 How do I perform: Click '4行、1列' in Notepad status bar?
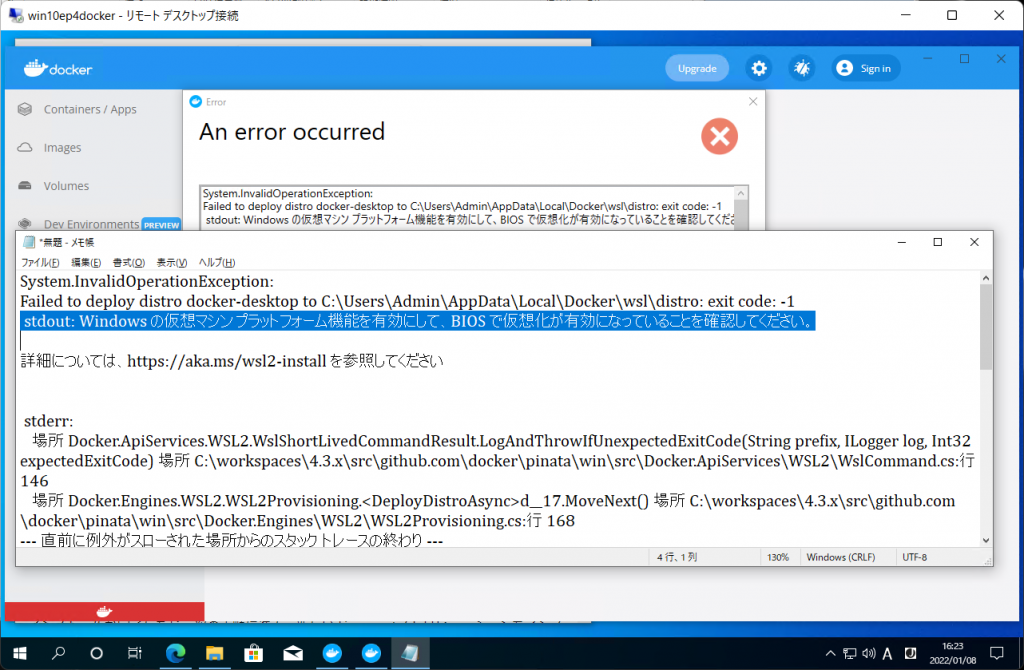coord(677,557)
